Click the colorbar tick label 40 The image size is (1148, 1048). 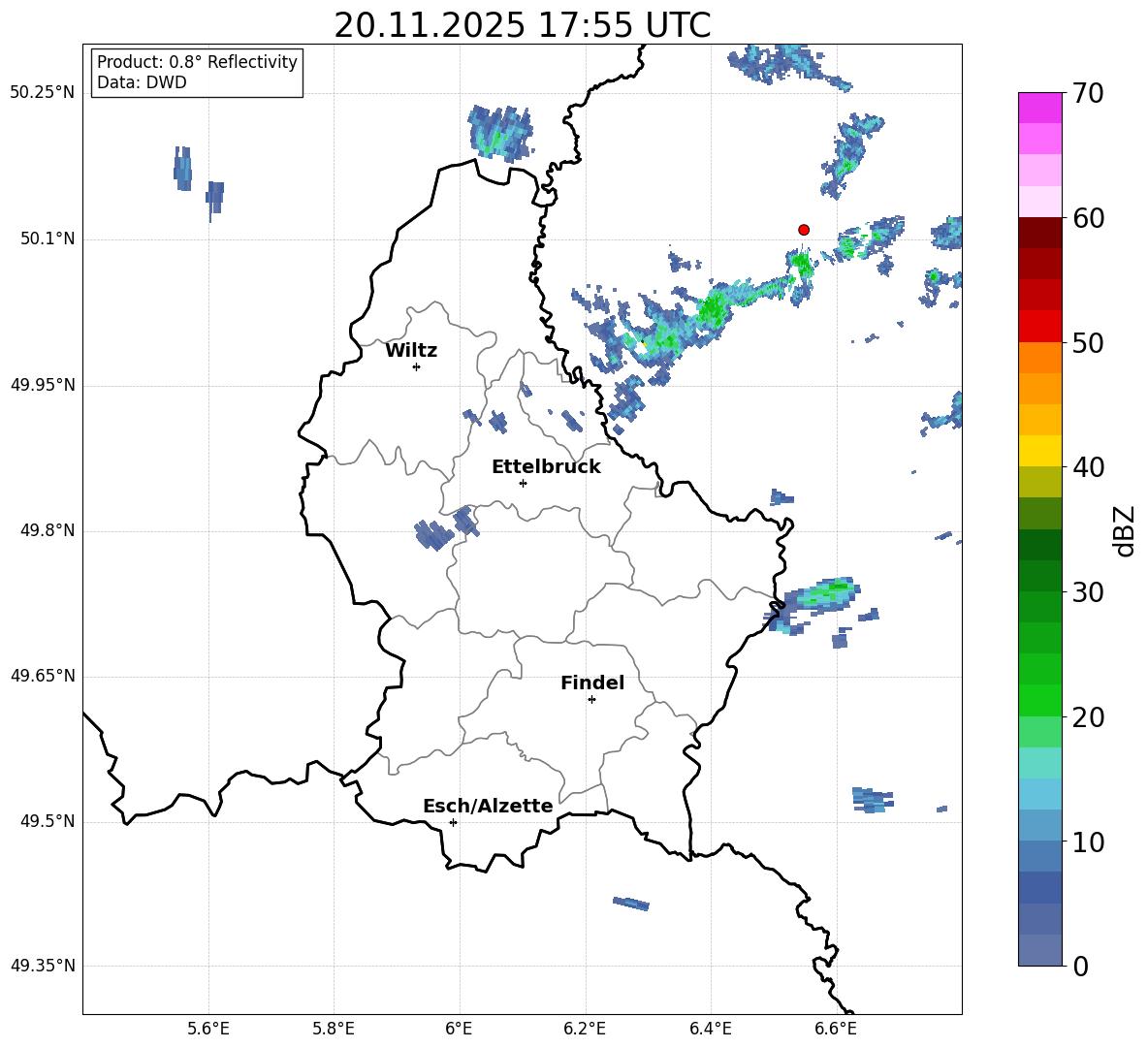1088,467
